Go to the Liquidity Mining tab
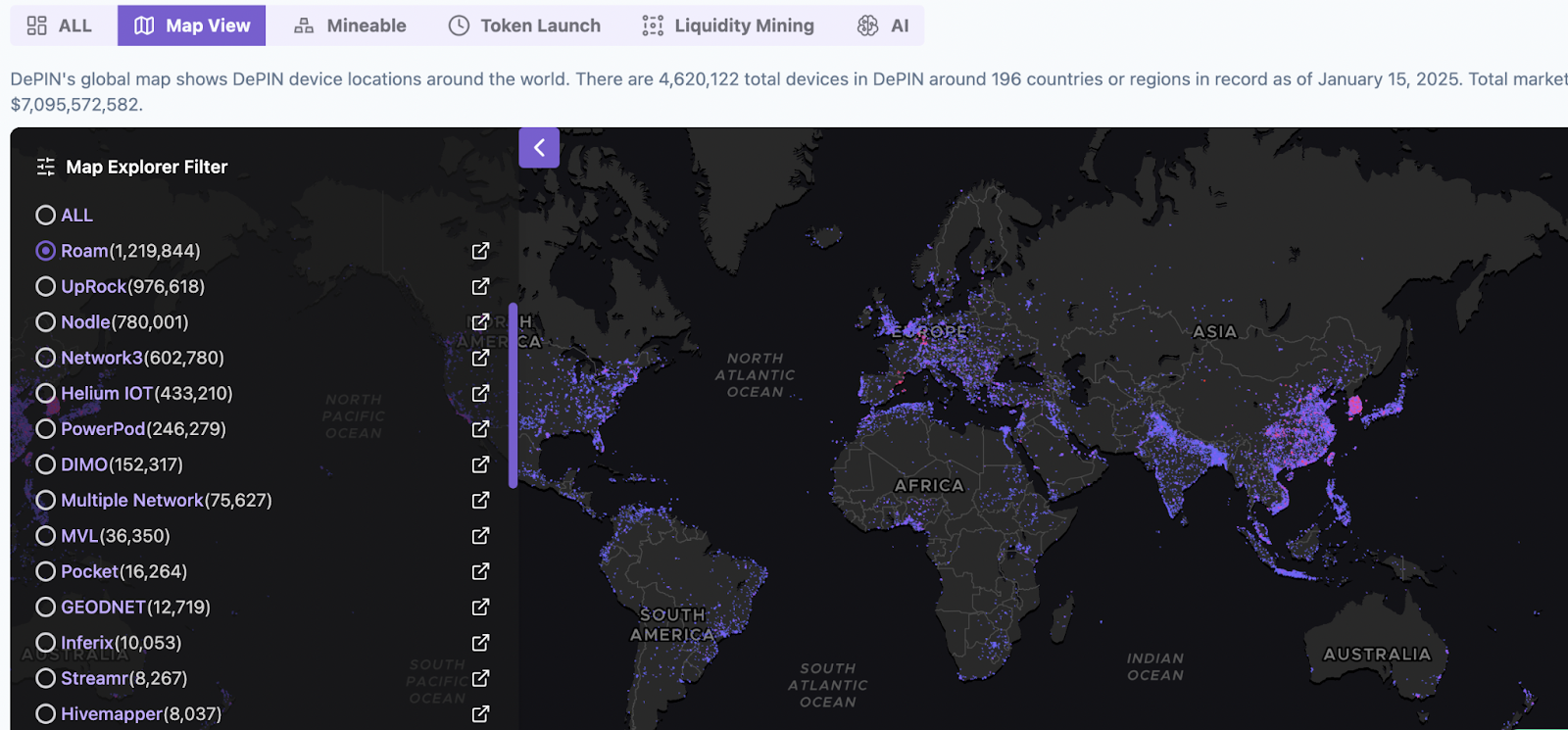Viewport: 1568px width, 730px height. coord(728,25)
